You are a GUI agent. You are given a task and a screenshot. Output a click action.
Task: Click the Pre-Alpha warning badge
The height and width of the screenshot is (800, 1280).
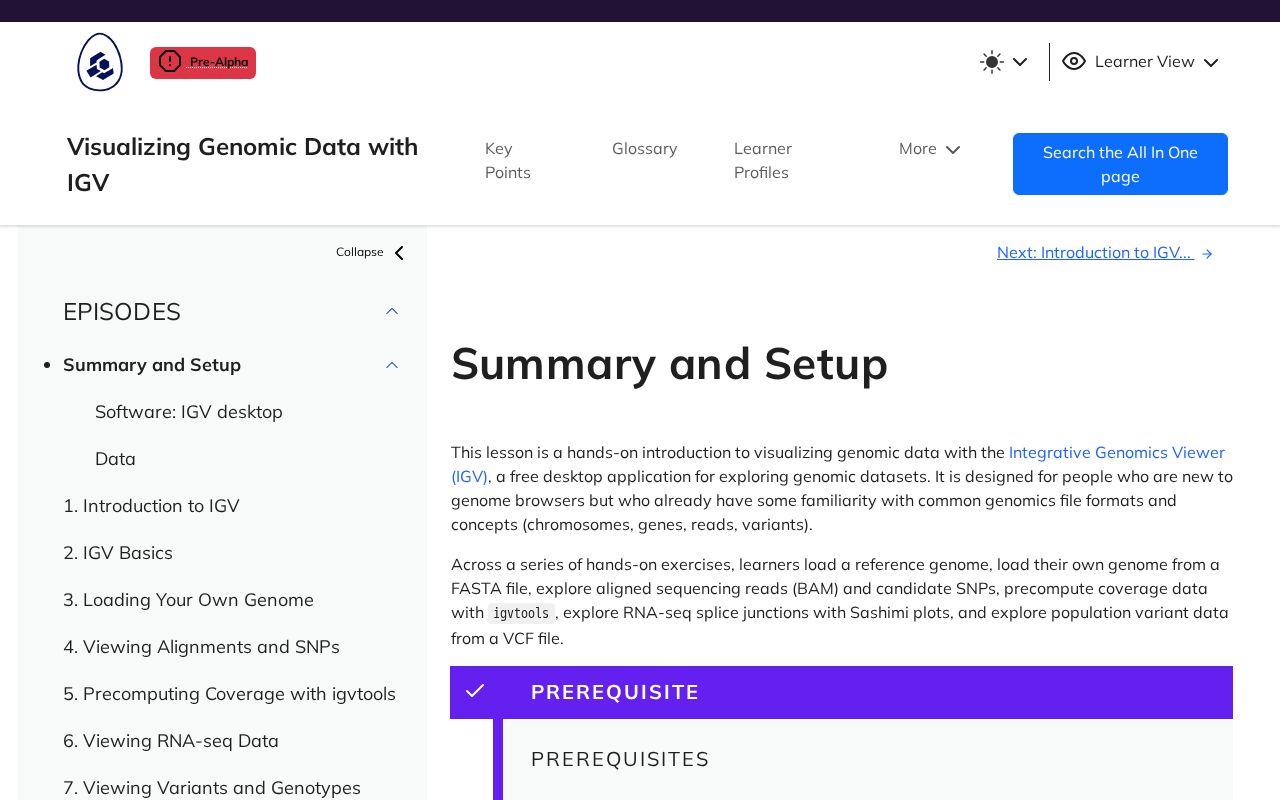(x=203, y=62)
